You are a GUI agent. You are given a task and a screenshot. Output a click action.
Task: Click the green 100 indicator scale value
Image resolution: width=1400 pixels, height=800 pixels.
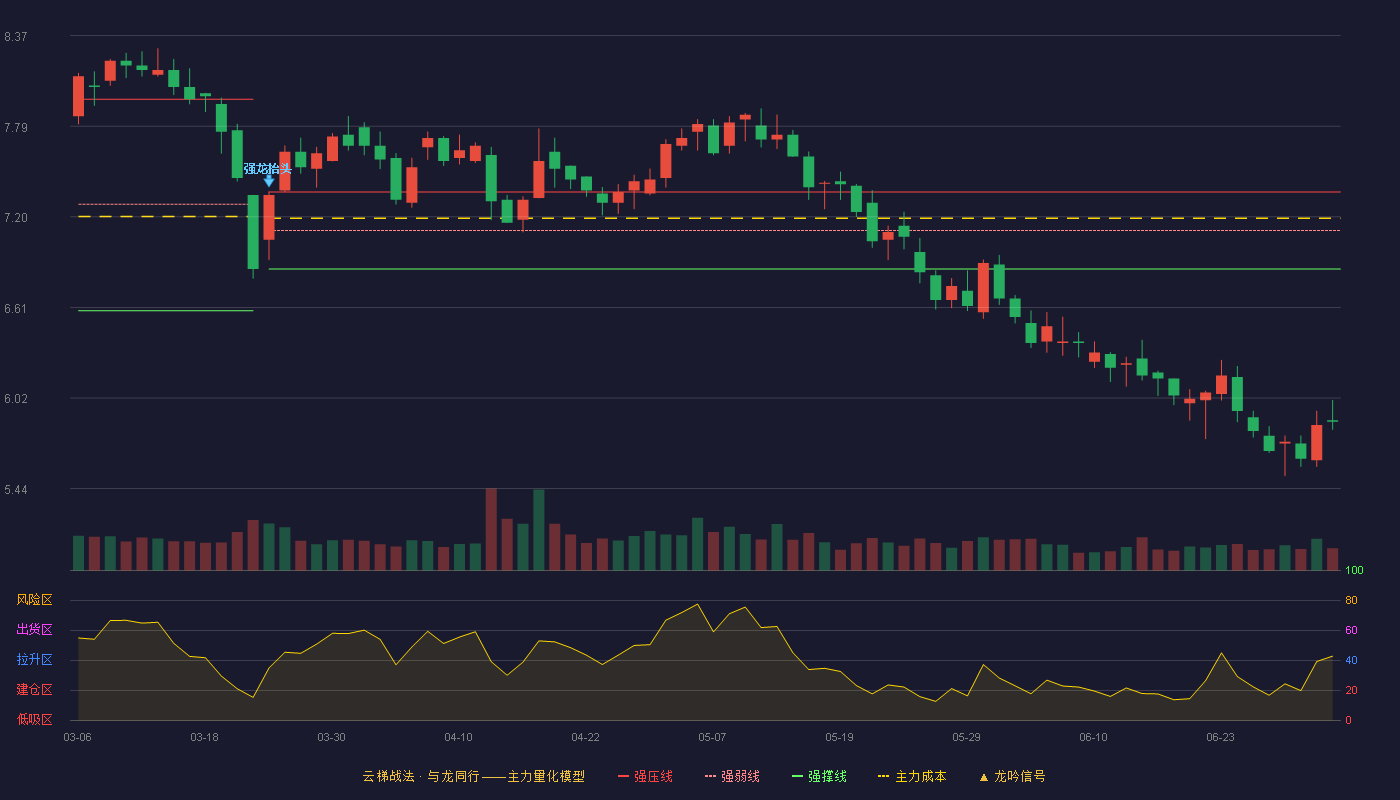[x=1354, y=571]
